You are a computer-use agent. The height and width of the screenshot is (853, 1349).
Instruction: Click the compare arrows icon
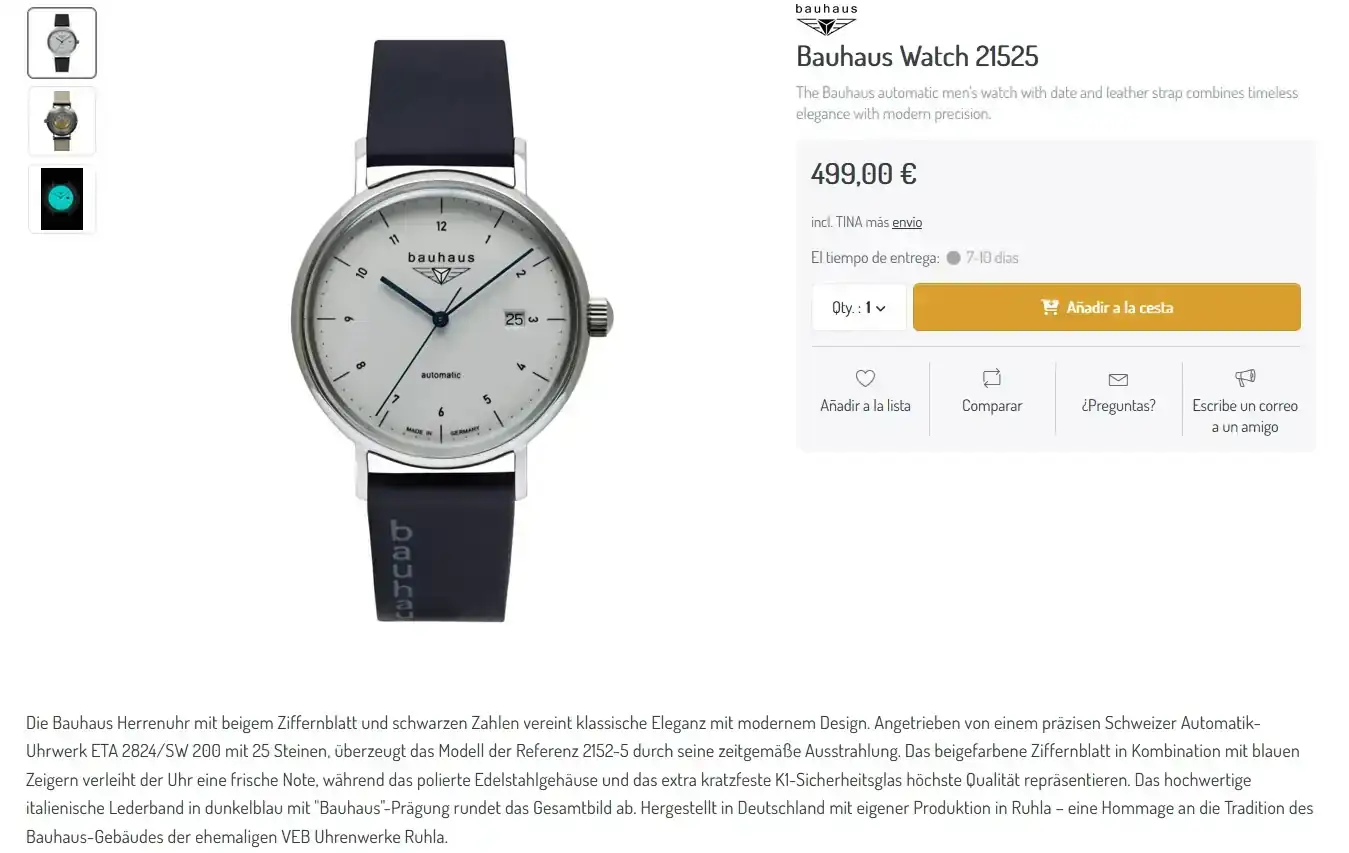pyautogui.click(x=992, y=378)
